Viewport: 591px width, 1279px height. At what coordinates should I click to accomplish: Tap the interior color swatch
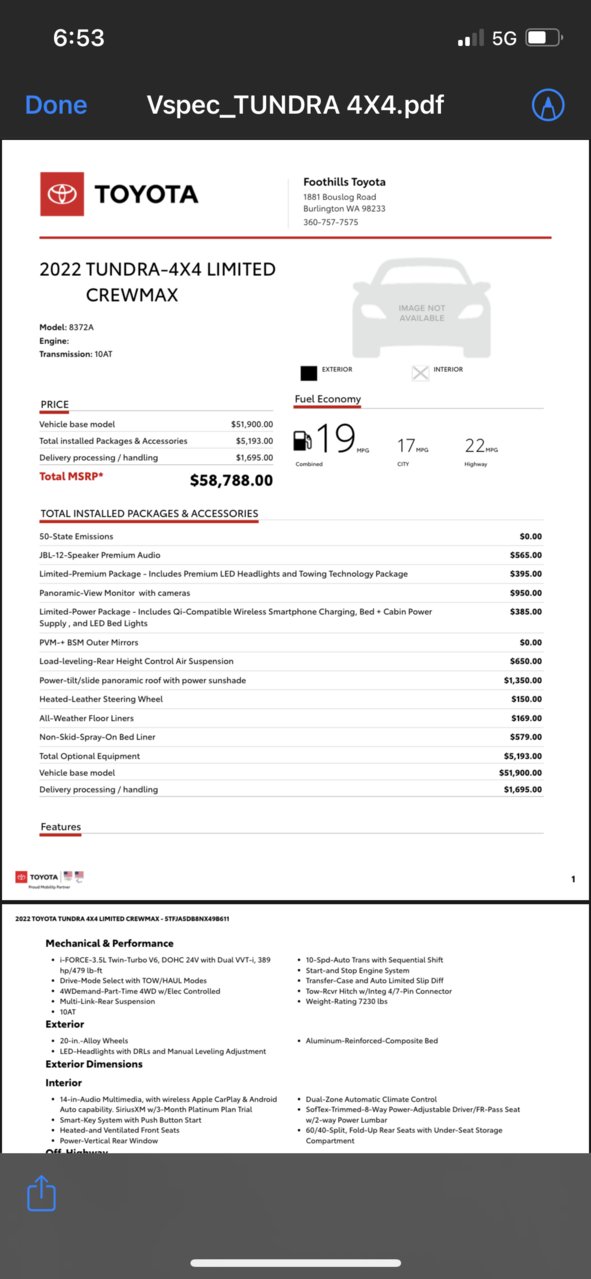click(x=420, y=373)
